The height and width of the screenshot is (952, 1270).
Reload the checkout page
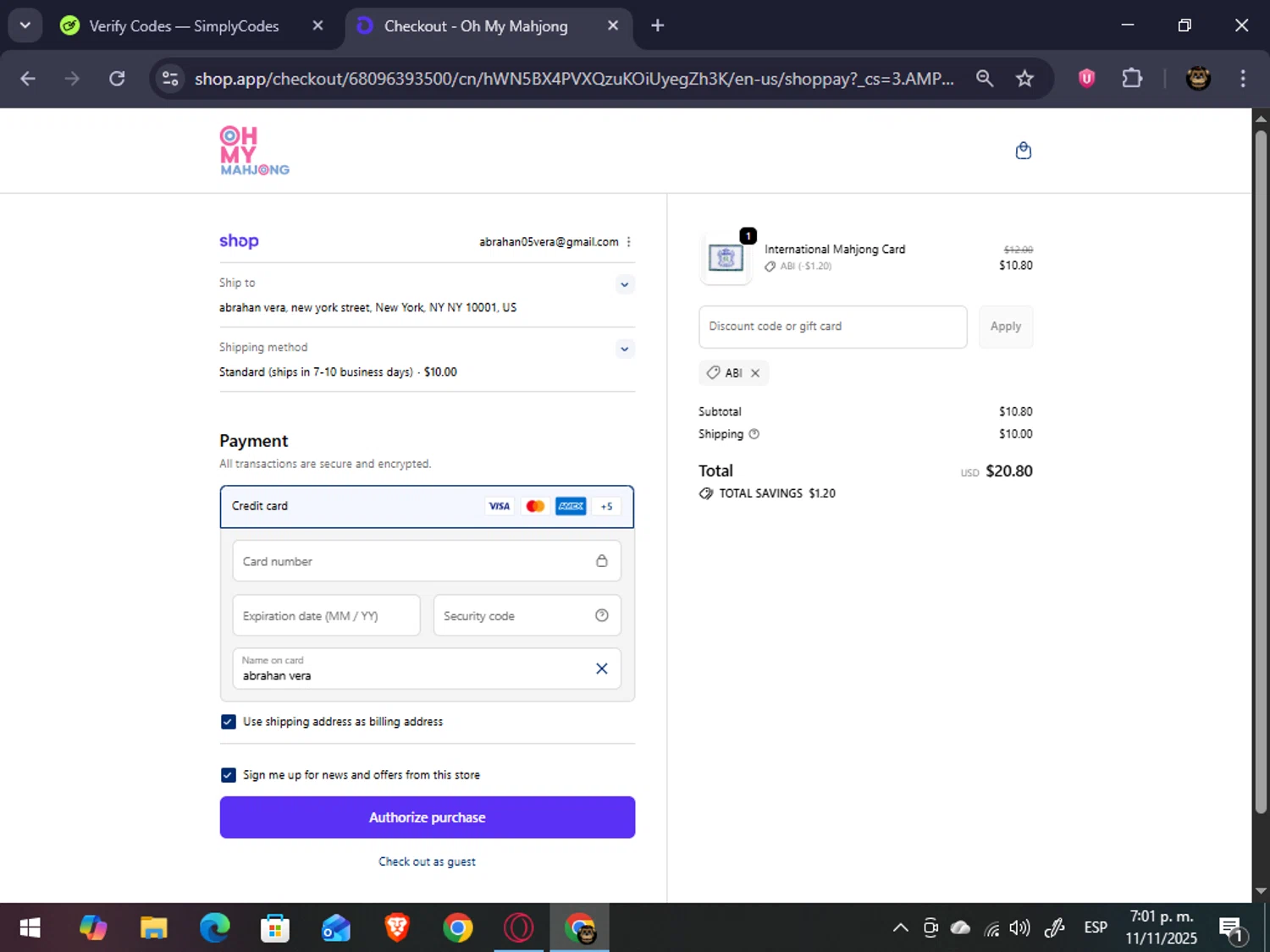click(x=117, y=79)
